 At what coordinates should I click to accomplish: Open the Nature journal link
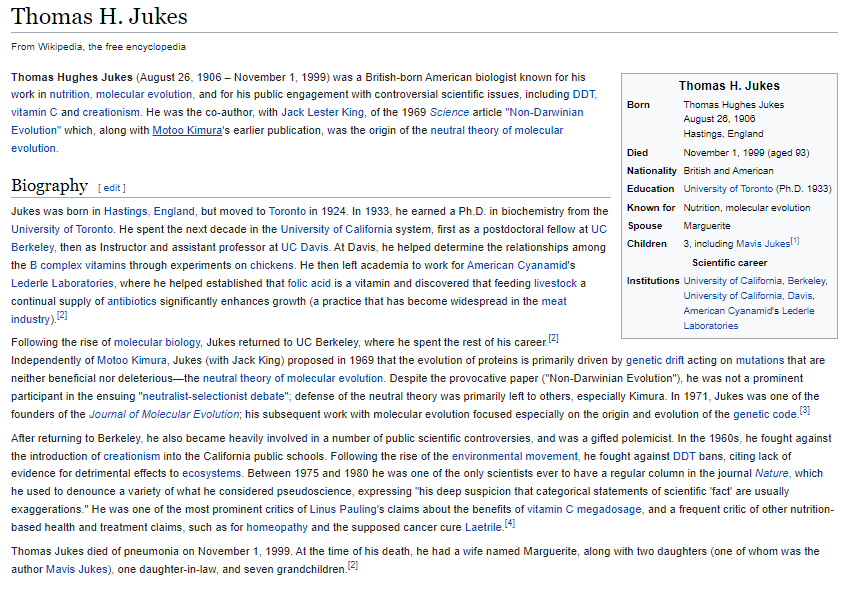(771, 474)
